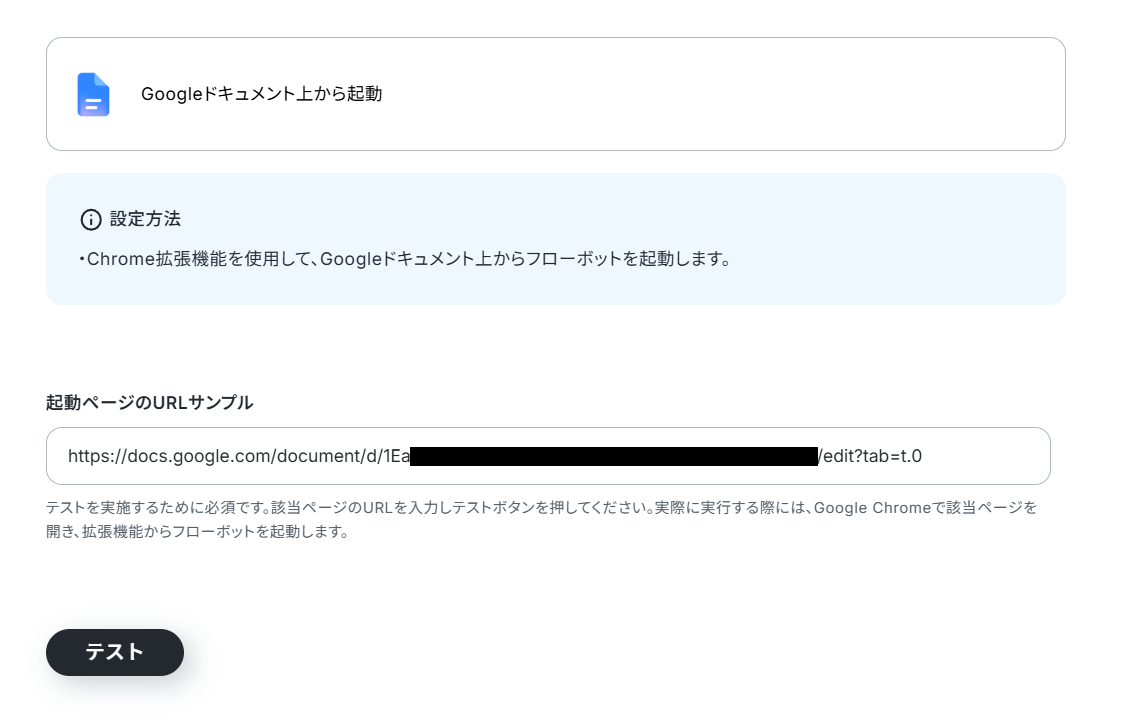The width and height of the screenshot is (1124, 724).
Task: Click the helper line starting 開き、拡張機能から
Action: pos(197,532)
